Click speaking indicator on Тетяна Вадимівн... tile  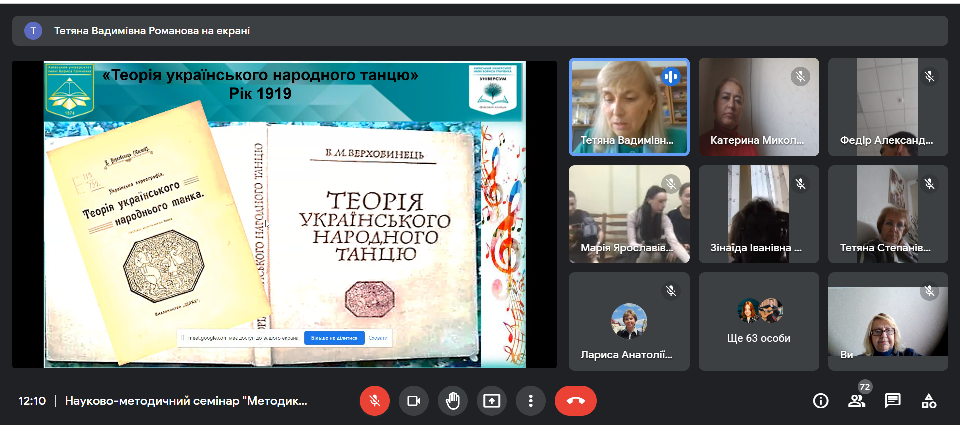pyautogui.click(x=670, y=77)
